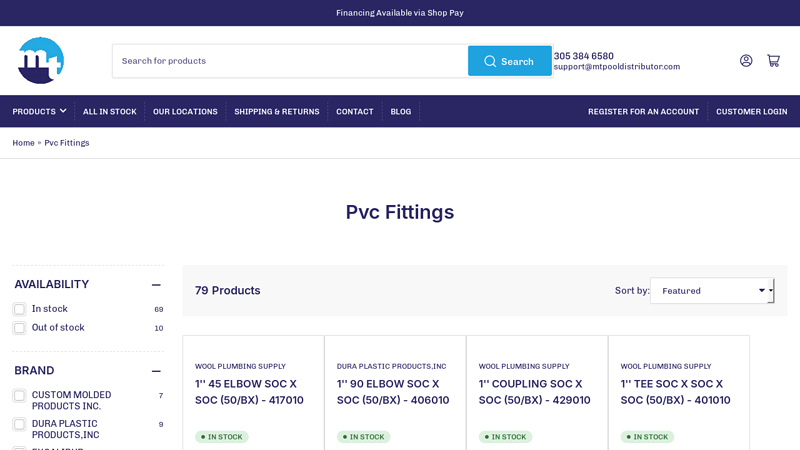
Task: Go to Our Locations page
Action: coord(185,112)
